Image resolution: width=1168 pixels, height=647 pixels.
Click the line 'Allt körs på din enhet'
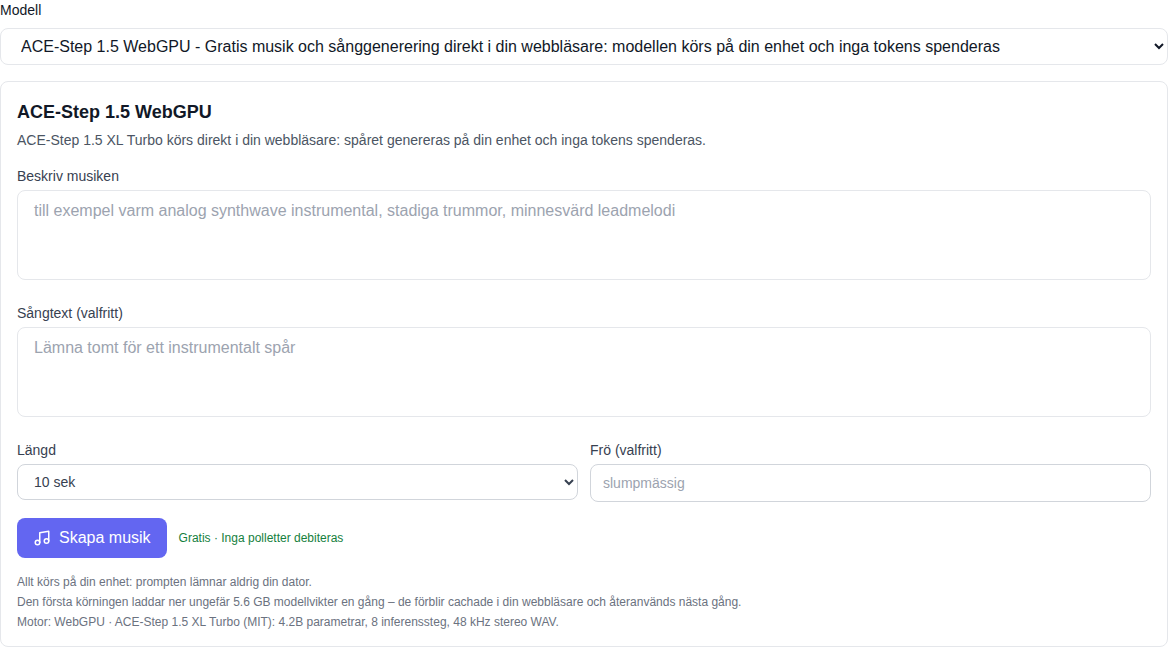pyautogui.click(x=165, y=581)
